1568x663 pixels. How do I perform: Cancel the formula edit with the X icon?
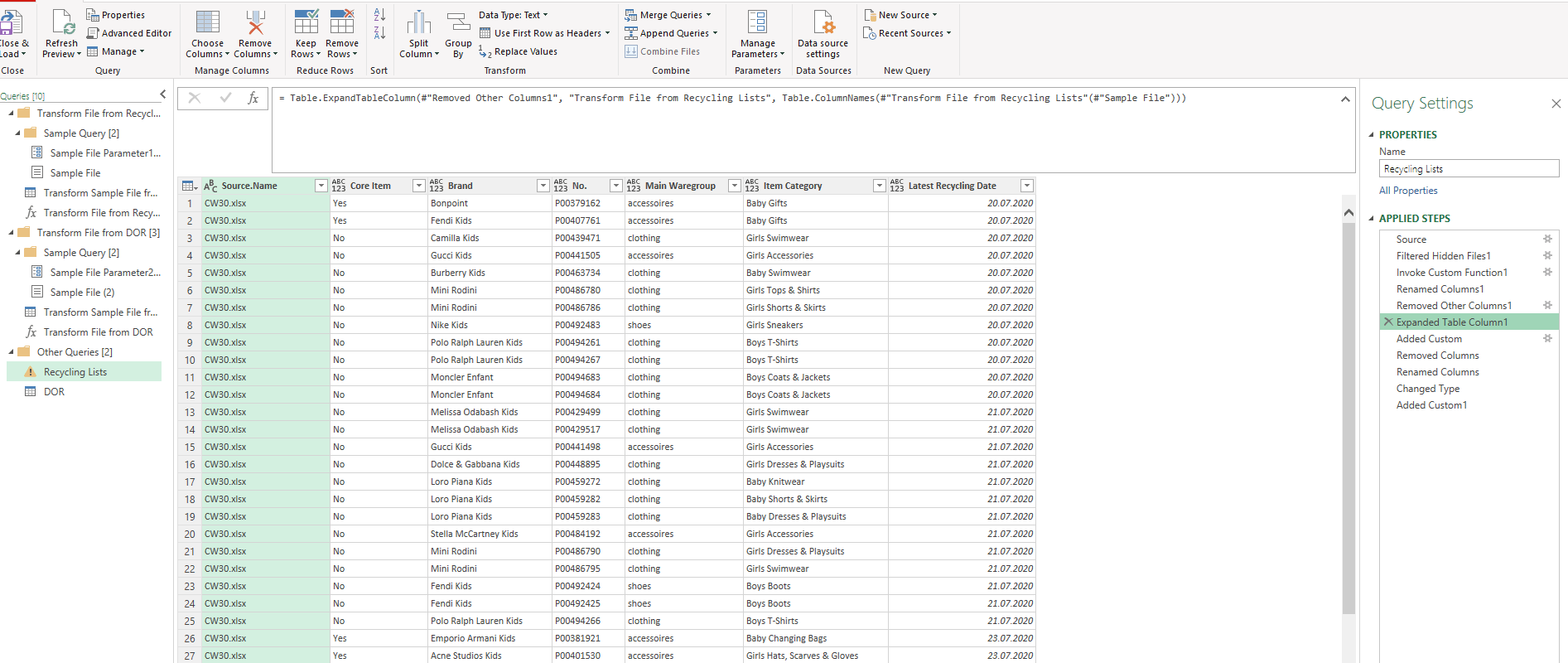[195, 98]
